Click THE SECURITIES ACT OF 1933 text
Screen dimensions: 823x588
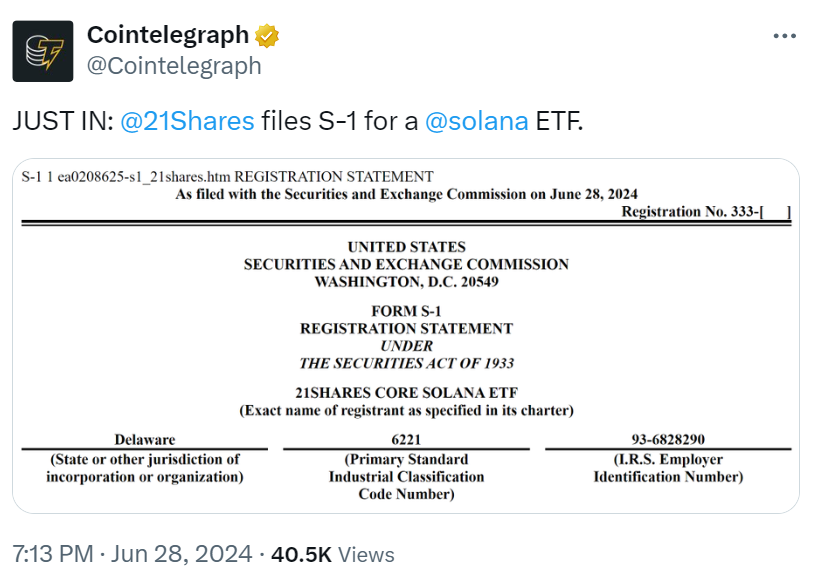click(406, 363)
